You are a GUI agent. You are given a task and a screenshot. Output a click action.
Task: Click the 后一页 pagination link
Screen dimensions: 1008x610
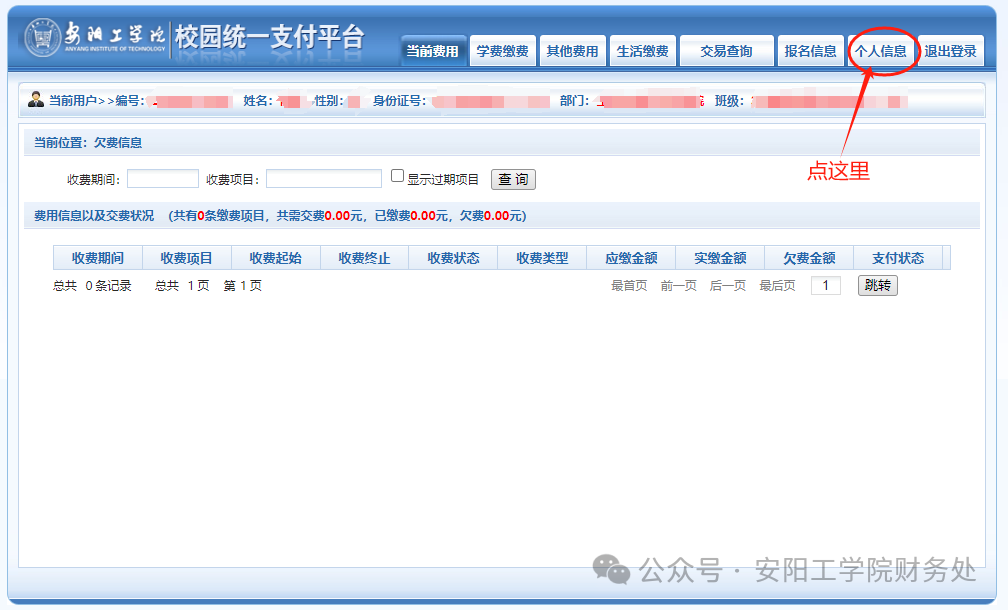point(727,286)
